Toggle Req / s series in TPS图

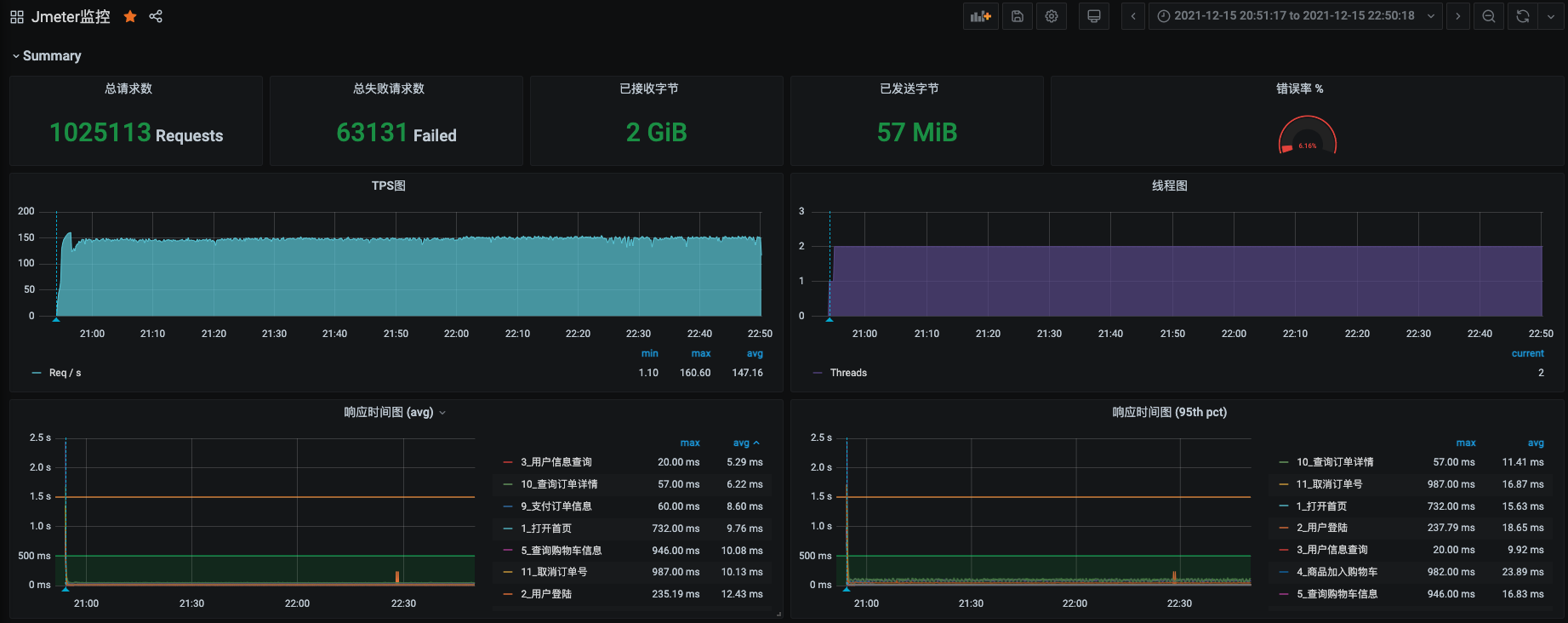tap(66, 373)
